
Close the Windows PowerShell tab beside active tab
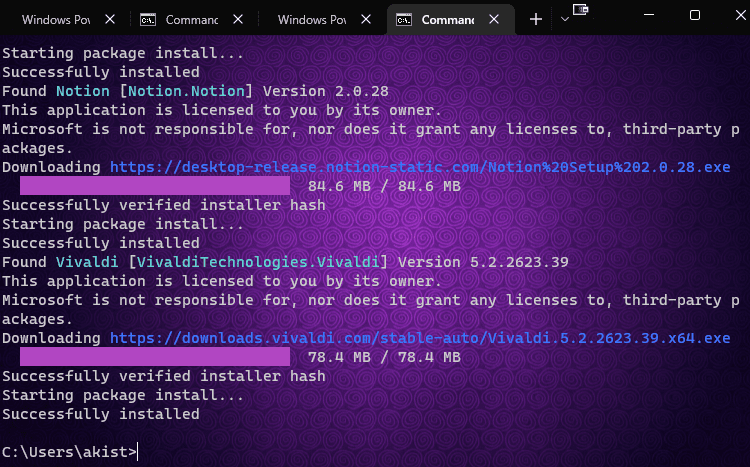coord(366,20)
